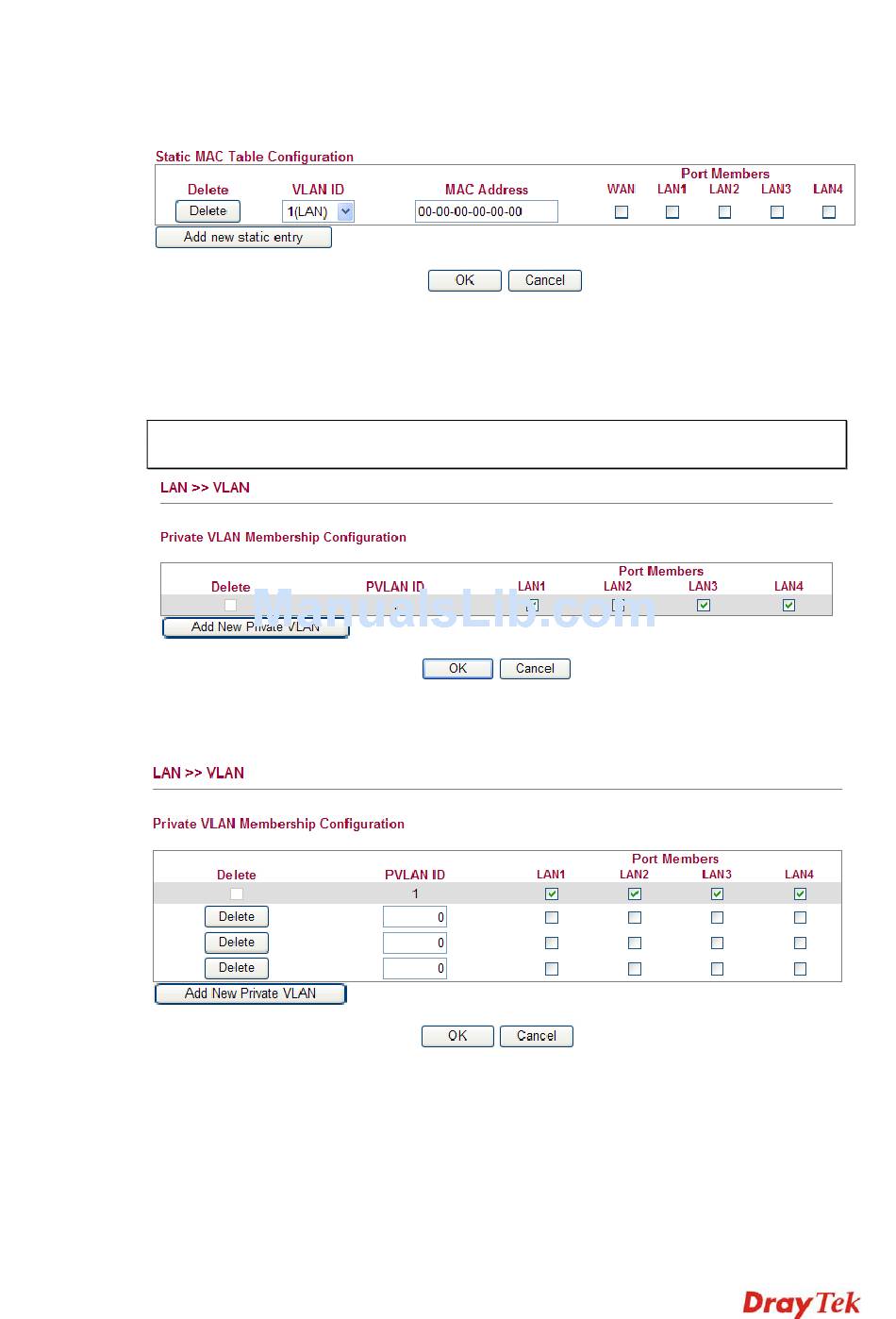Click the DrayTek logo
The image size is (896, 1319).
click(x=802, y=1303)
